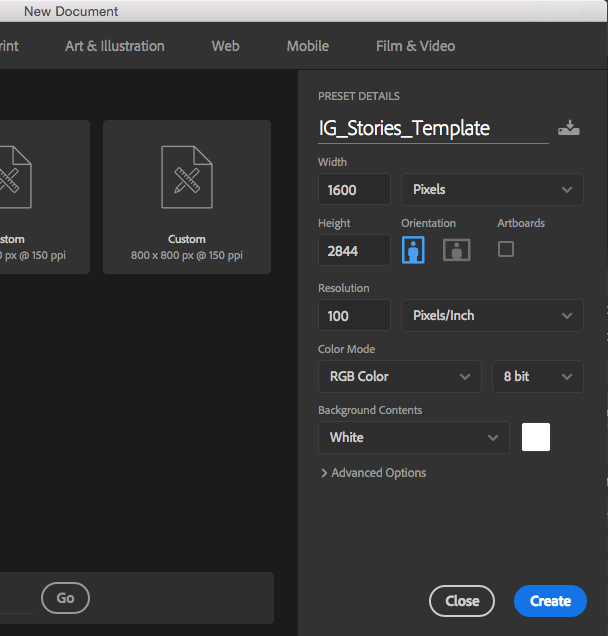Screen dimensions: 608x636
Task: Select the partially visible Custom preset card
Action: point(45,197)
